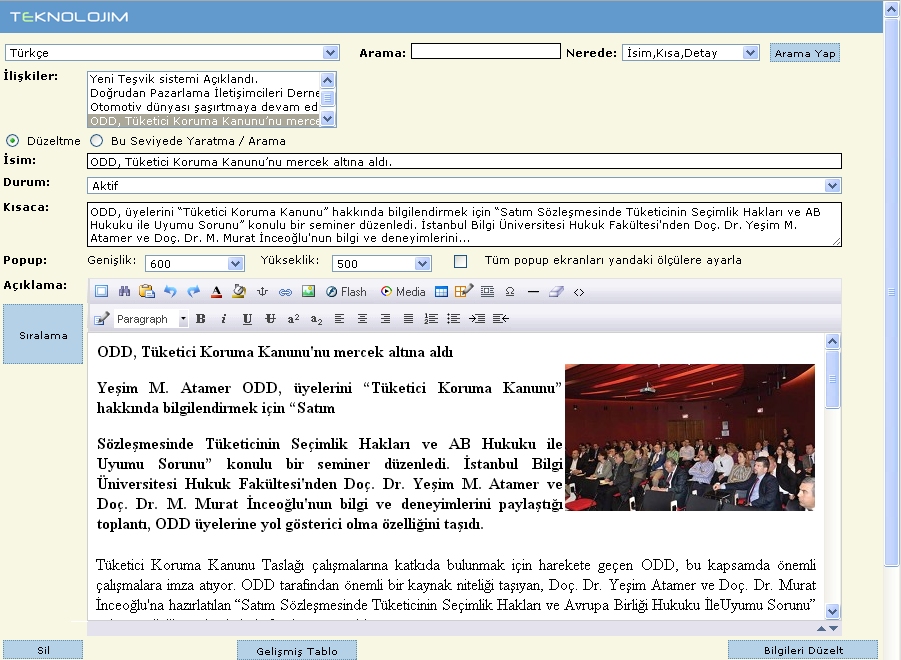Open the background fill color bucket icon
Image resolution: width=901 pixels, height=660 pixels.
point(239,291)
